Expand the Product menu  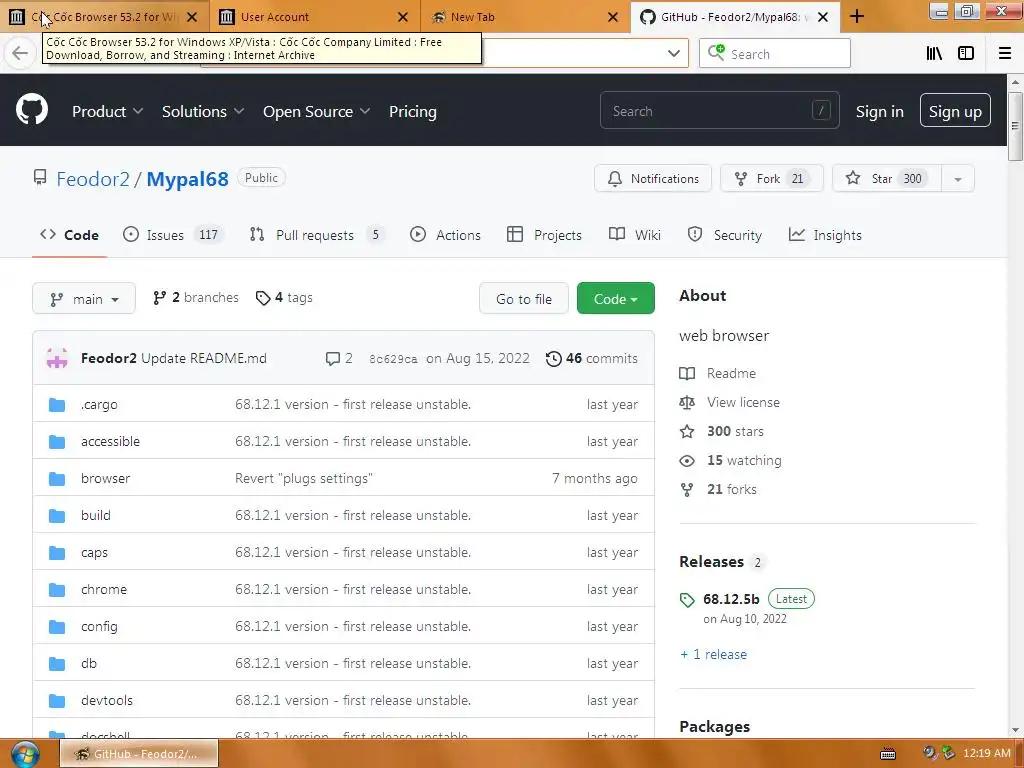[x=107, y=112]
